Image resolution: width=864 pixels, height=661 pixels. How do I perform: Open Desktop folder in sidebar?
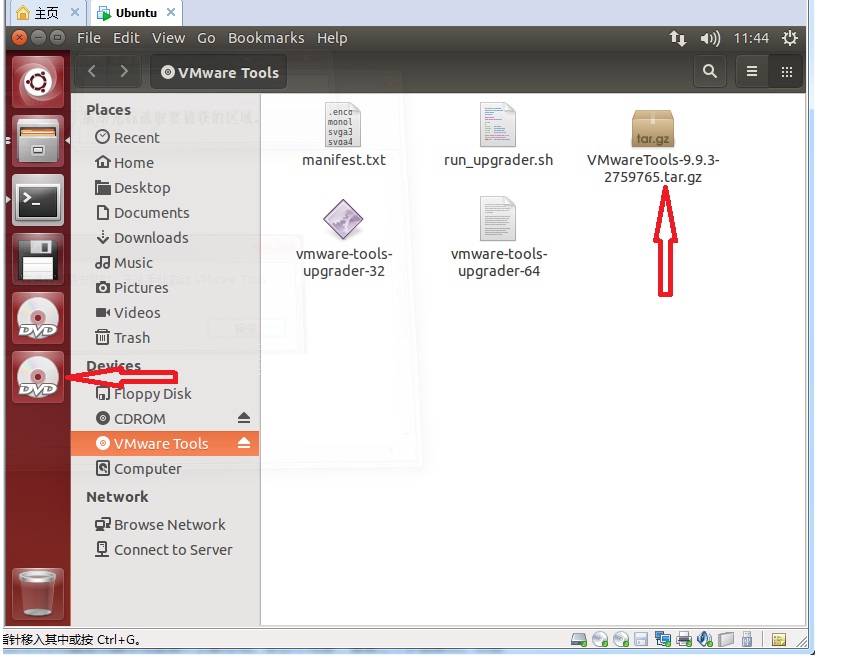pos(165,187)
